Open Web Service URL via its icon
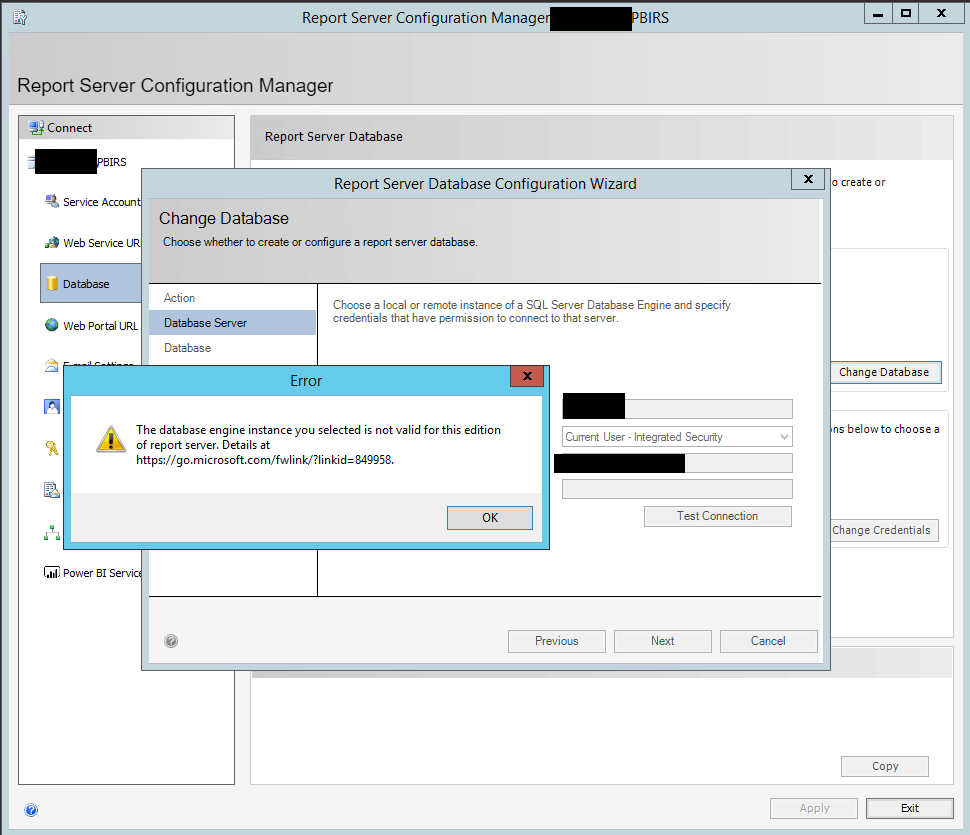970x835 pixels. coord(52,243)
